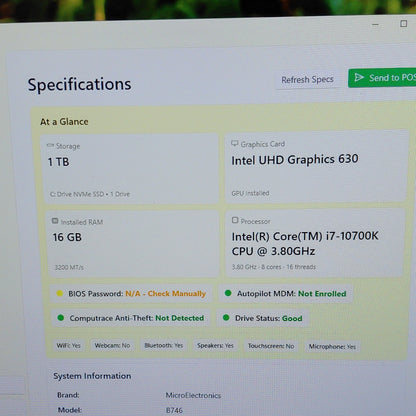Click the green Send to POS button
416x416 pixels.
pos(382,78)
